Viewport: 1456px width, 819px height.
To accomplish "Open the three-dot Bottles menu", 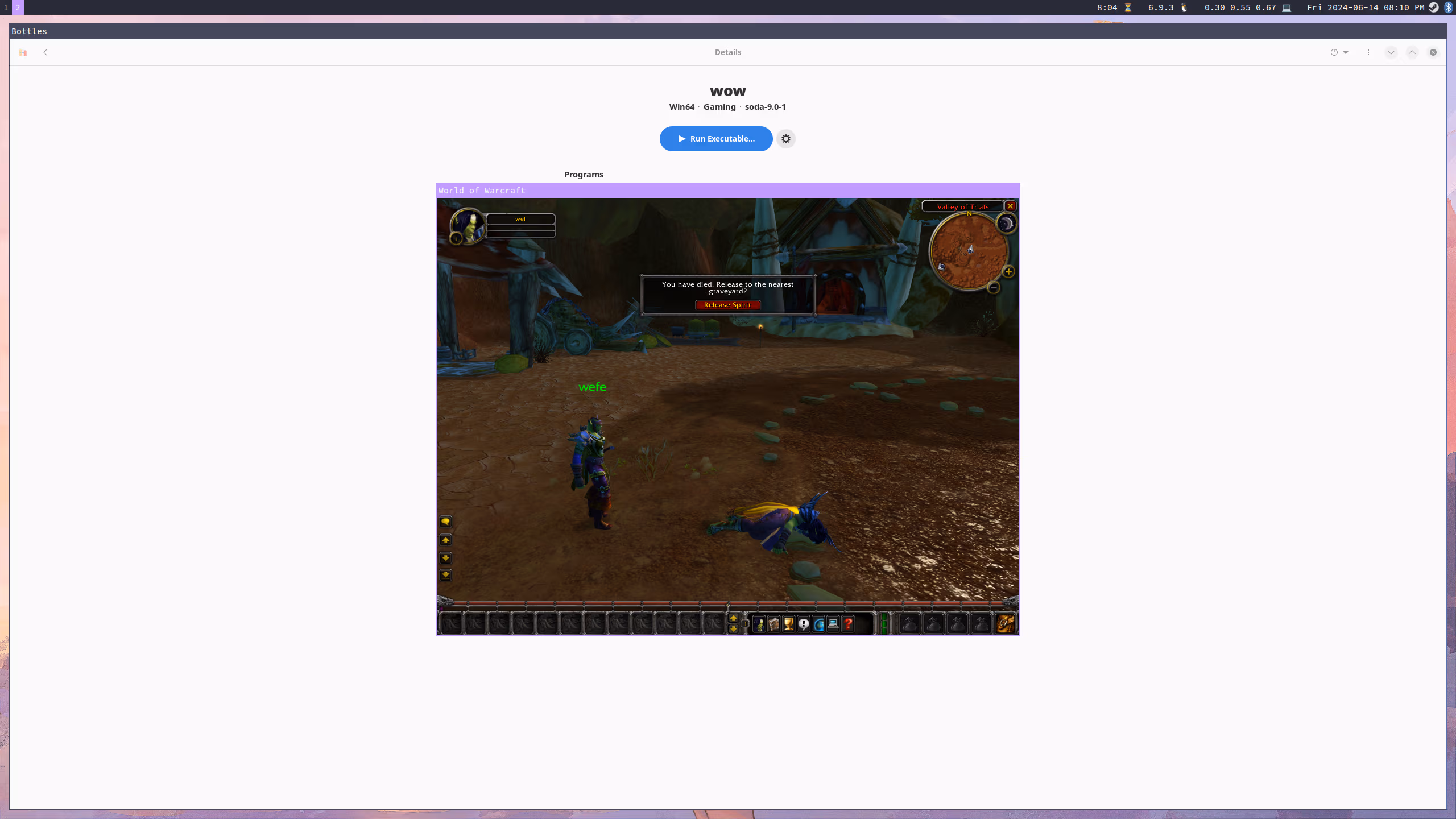I will pyautogui.click(x=1368, y=52).
